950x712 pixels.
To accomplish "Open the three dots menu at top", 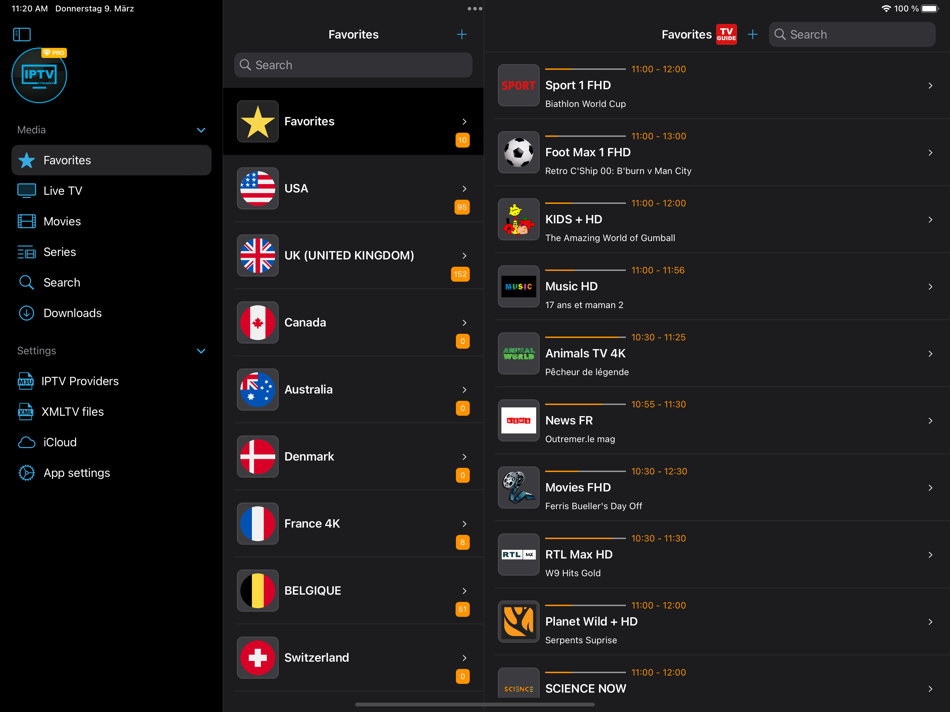I will click(475, 8).
